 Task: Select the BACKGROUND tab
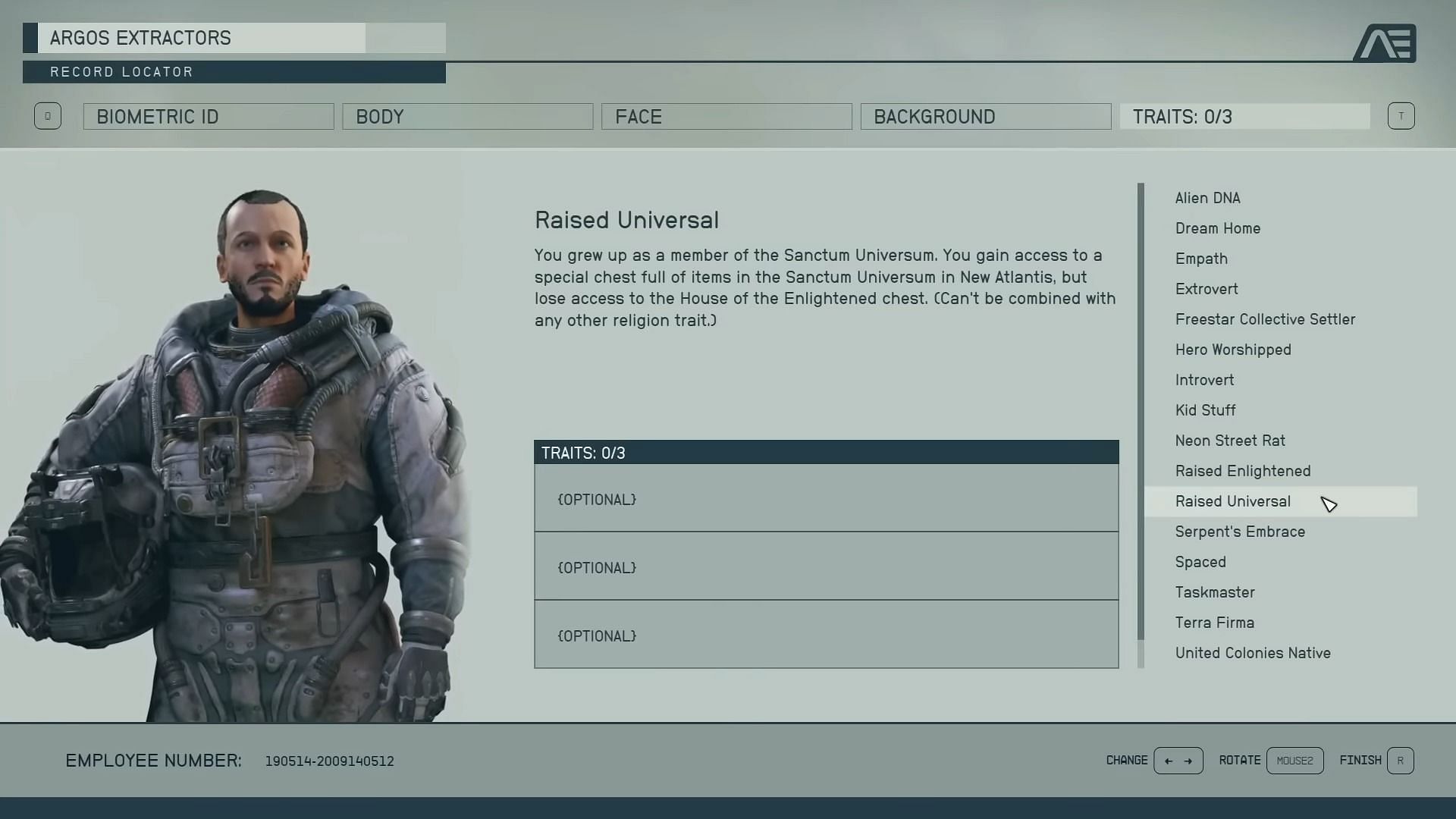985,116
